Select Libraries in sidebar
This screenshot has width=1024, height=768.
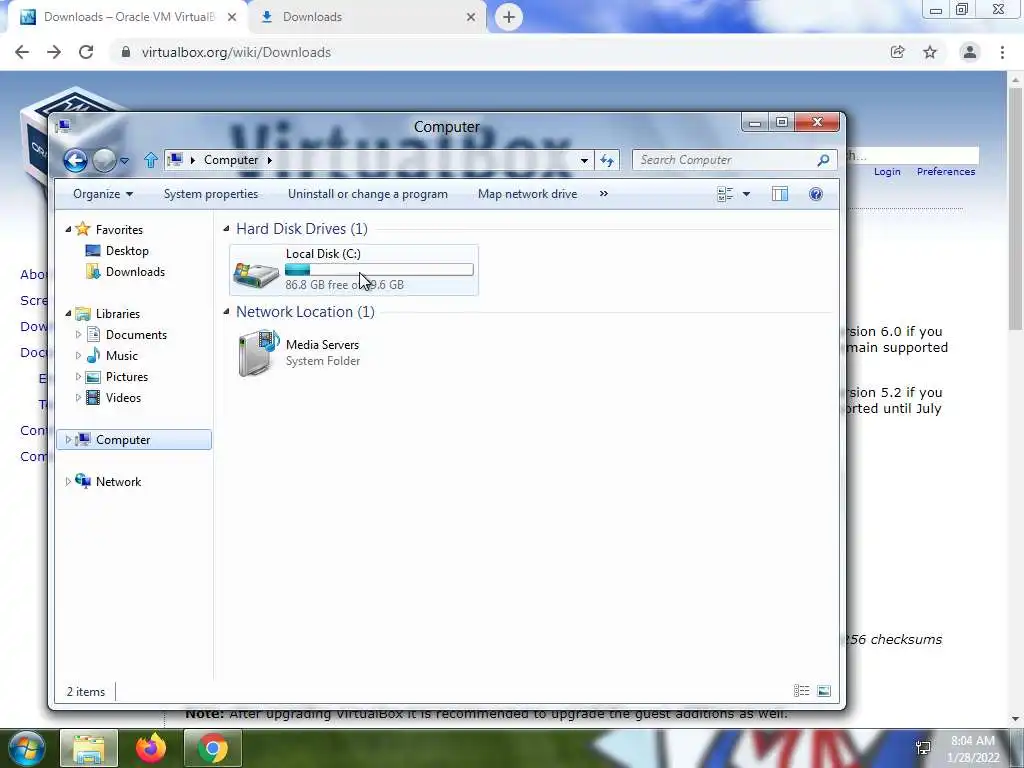click(118, 313)
